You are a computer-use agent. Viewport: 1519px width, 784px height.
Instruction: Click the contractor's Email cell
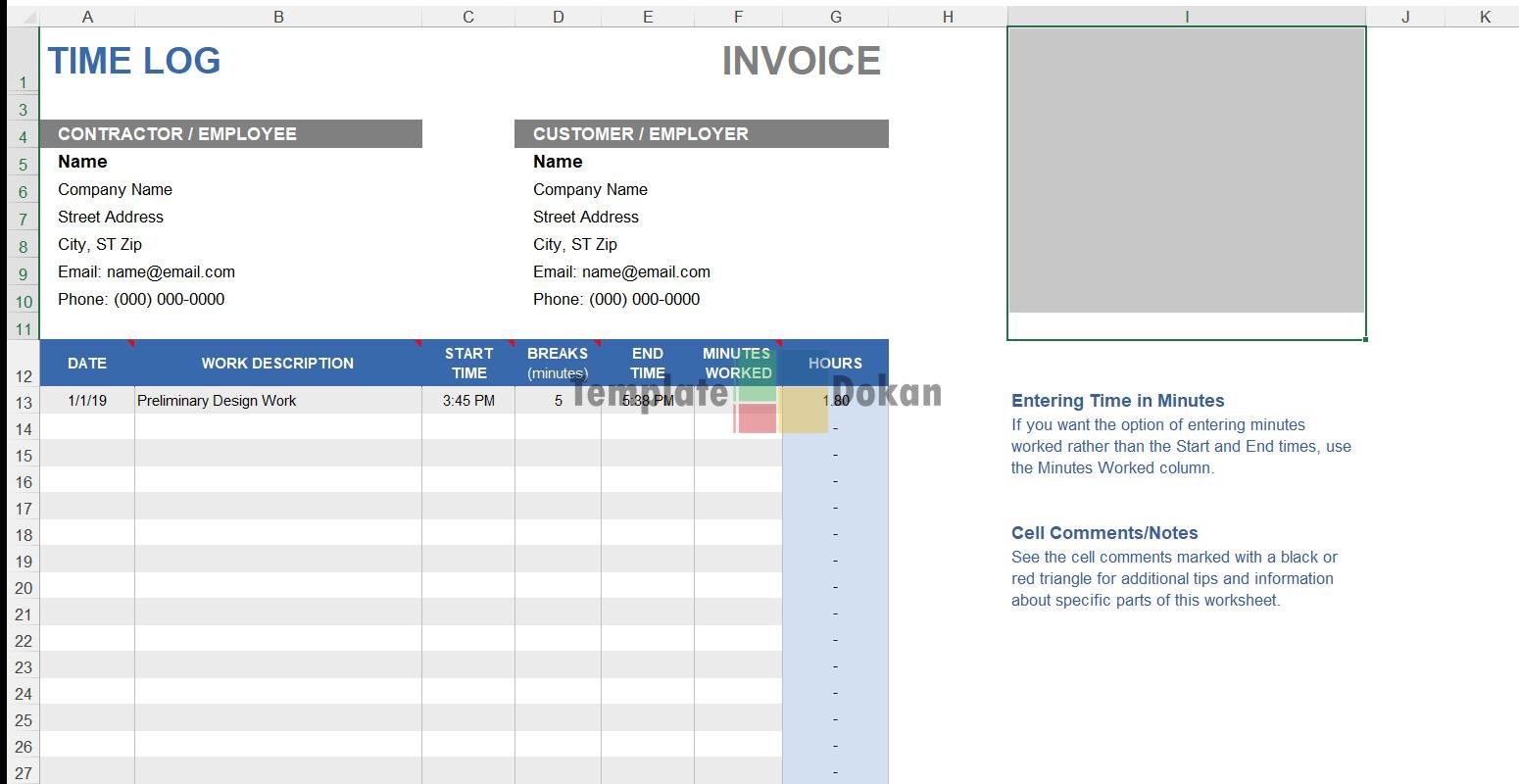point(147,272)
